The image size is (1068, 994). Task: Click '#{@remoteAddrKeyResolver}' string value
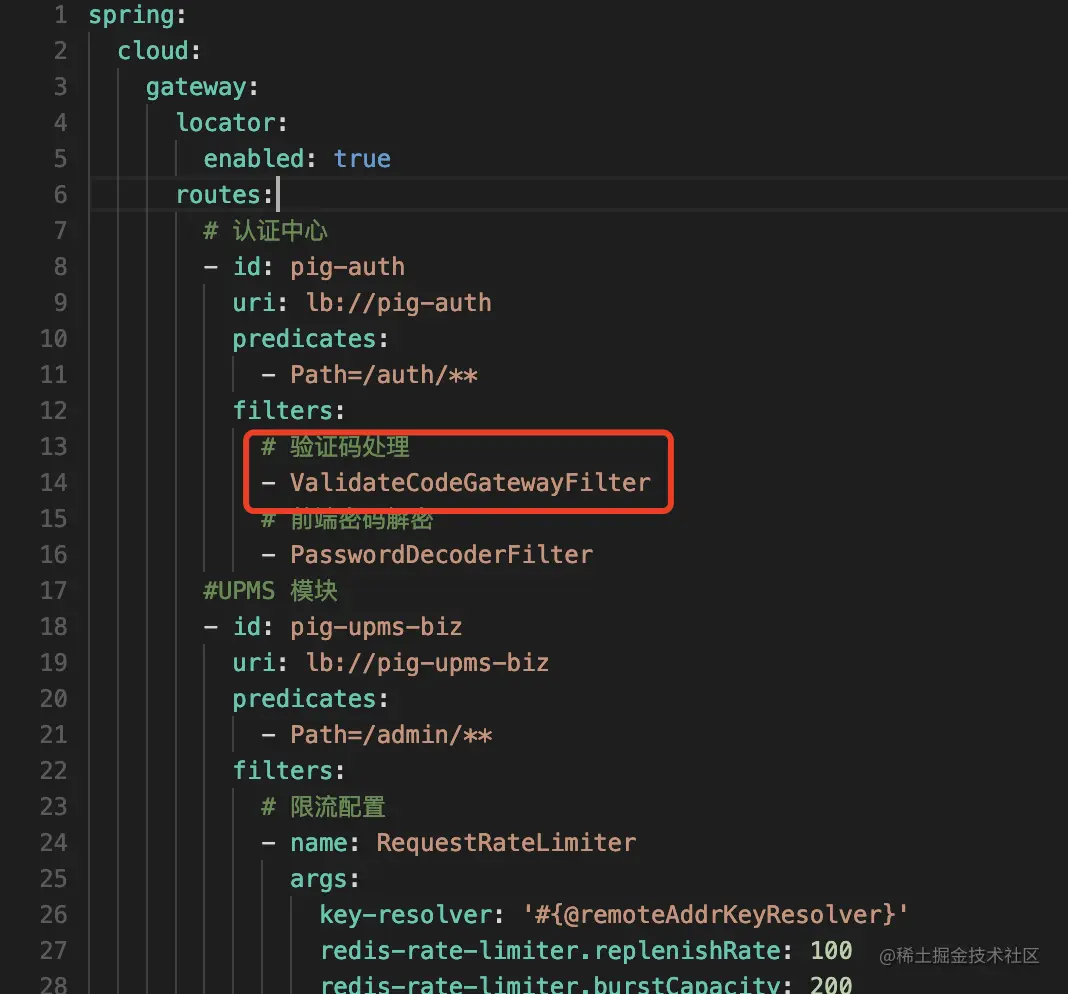tap(715, 915)
